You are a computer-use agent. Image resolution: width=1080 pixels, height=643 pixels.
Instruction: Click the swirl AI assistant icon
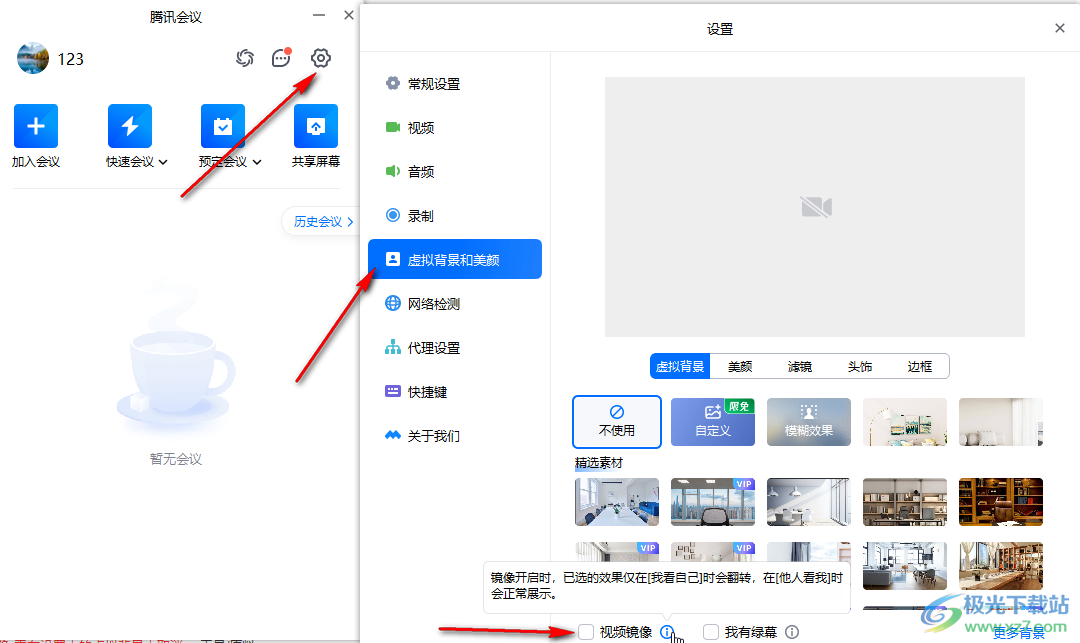[x=245, y=59]
